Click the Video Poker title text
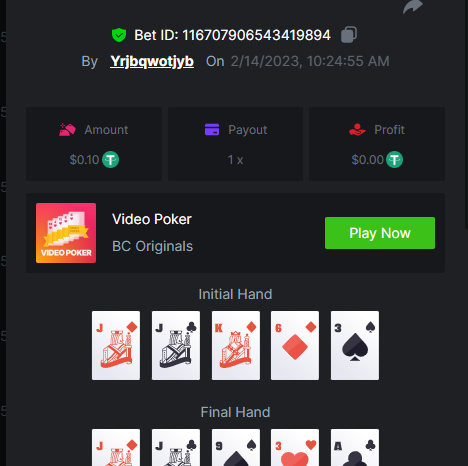This screenshot has height=466, width=468. [x=152, y=219]
